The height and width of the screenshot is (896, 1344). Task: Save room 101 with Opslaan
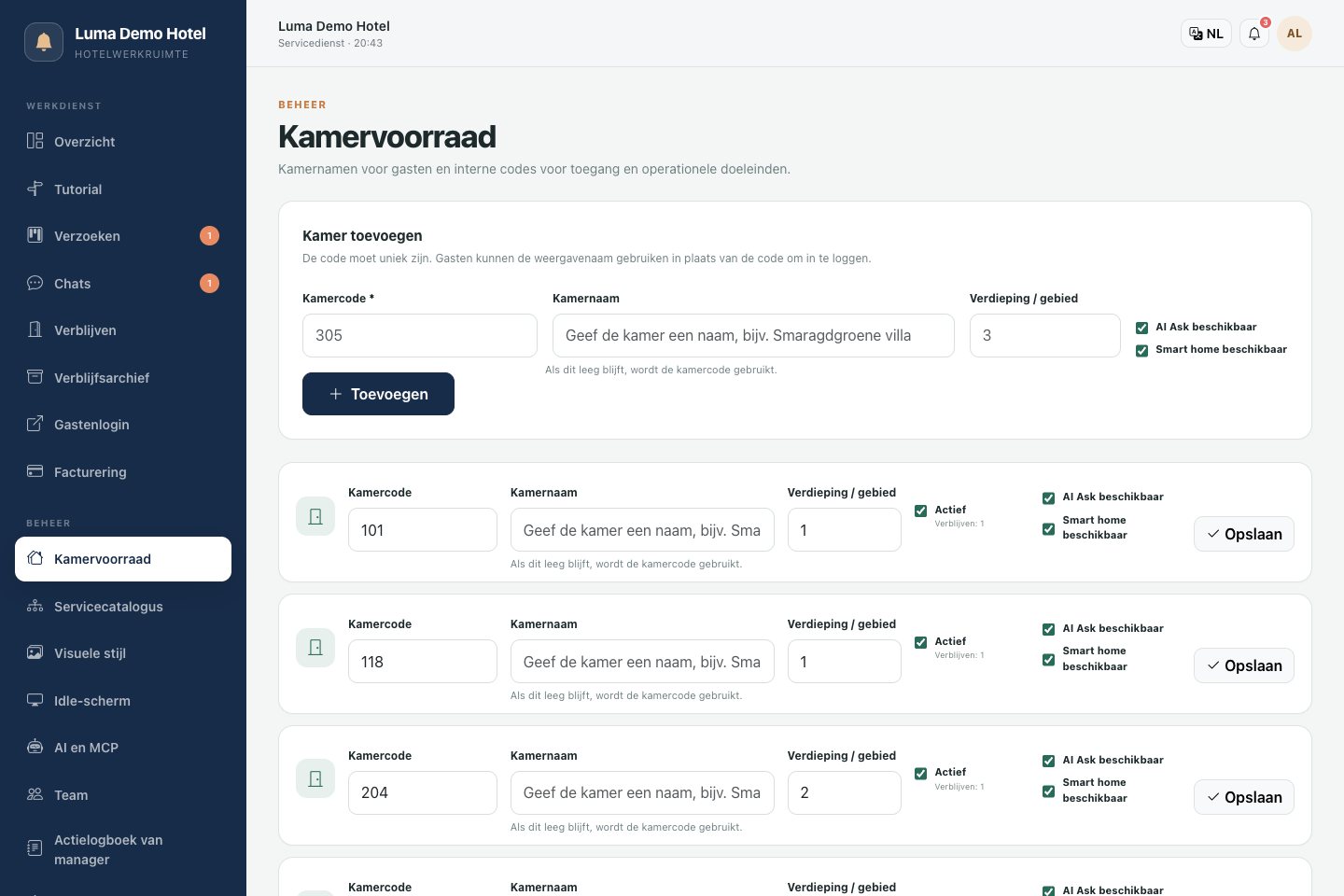click(x=1243, y=534)
